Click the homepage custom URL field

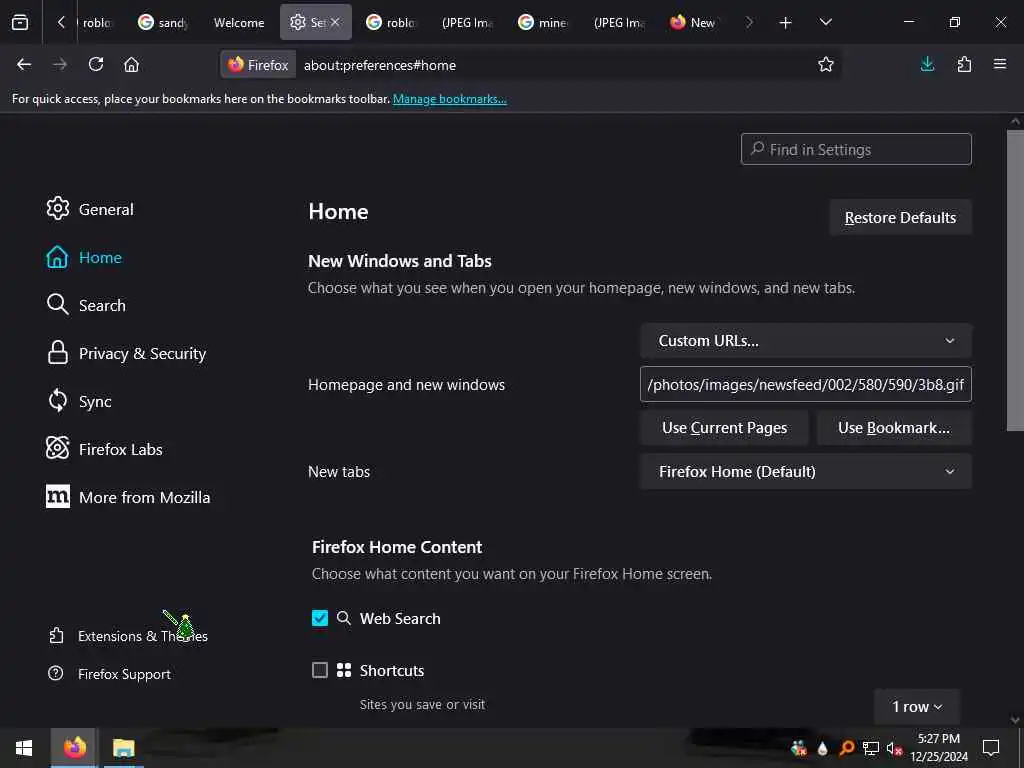coord(806,385)
